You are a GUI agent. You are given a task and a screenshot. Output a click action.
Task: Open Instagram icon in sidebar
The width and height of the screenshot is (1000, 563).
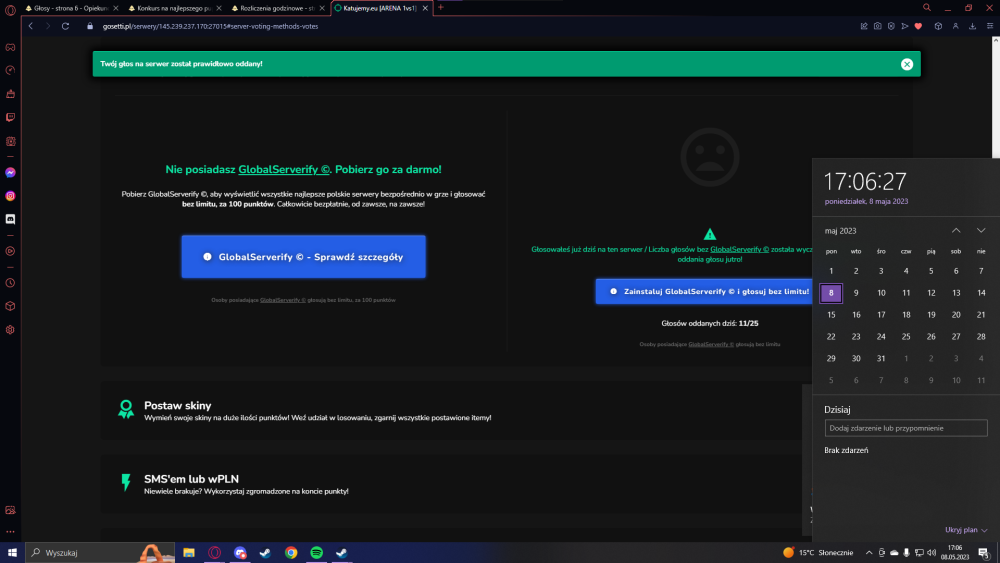click(10, 196)
